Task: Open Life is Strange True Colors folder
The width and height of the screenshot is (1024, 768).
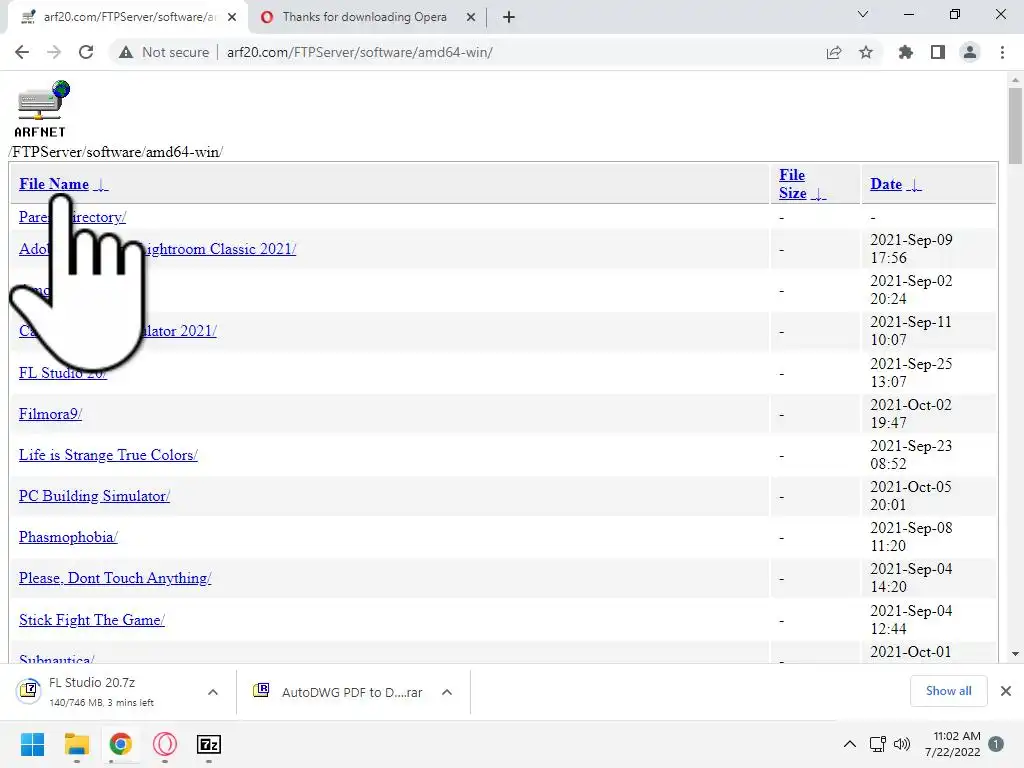Action: [108, 455]
